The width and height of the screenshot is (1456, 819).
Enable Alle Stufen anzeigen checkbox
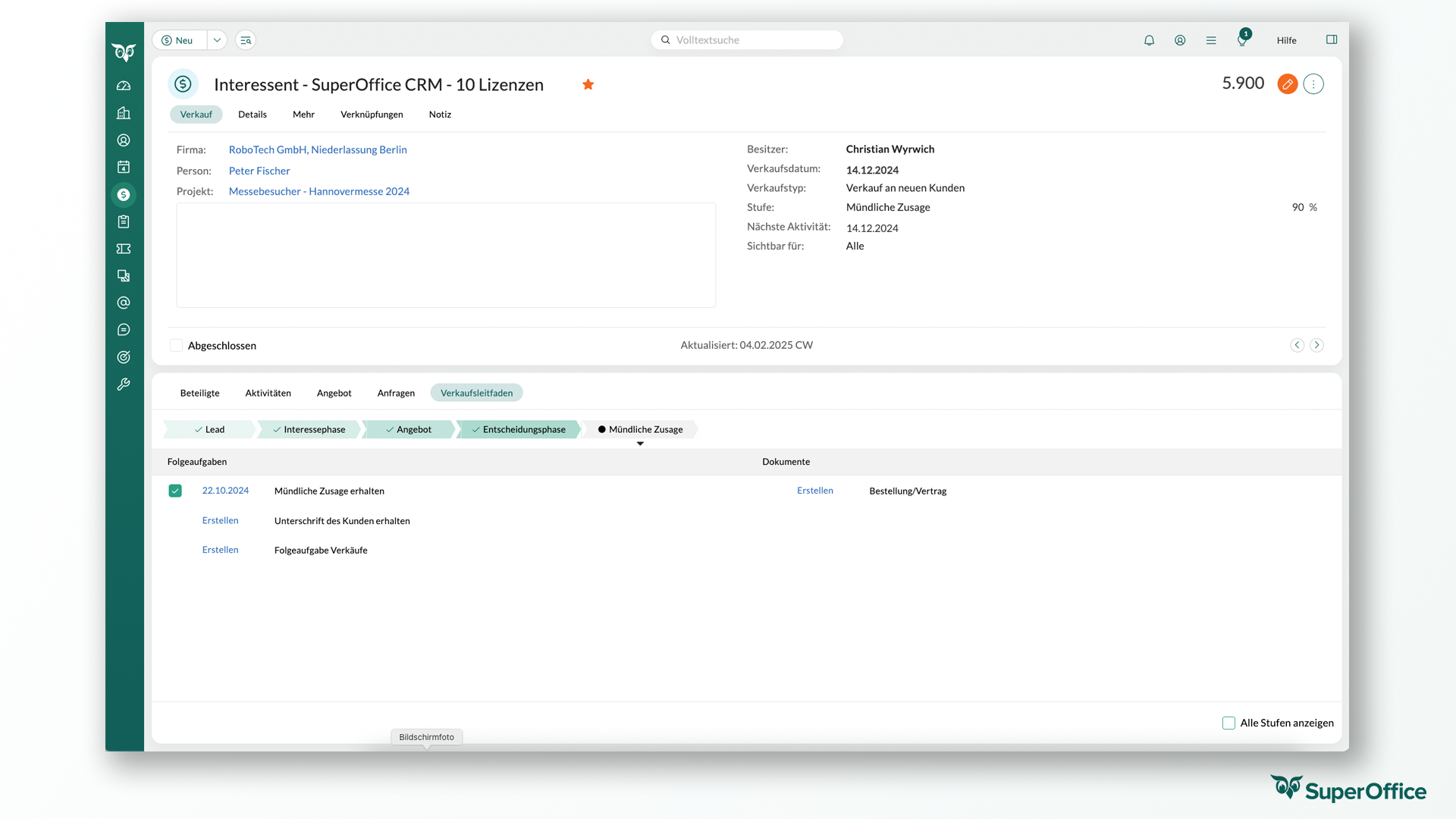[1228, 723]
